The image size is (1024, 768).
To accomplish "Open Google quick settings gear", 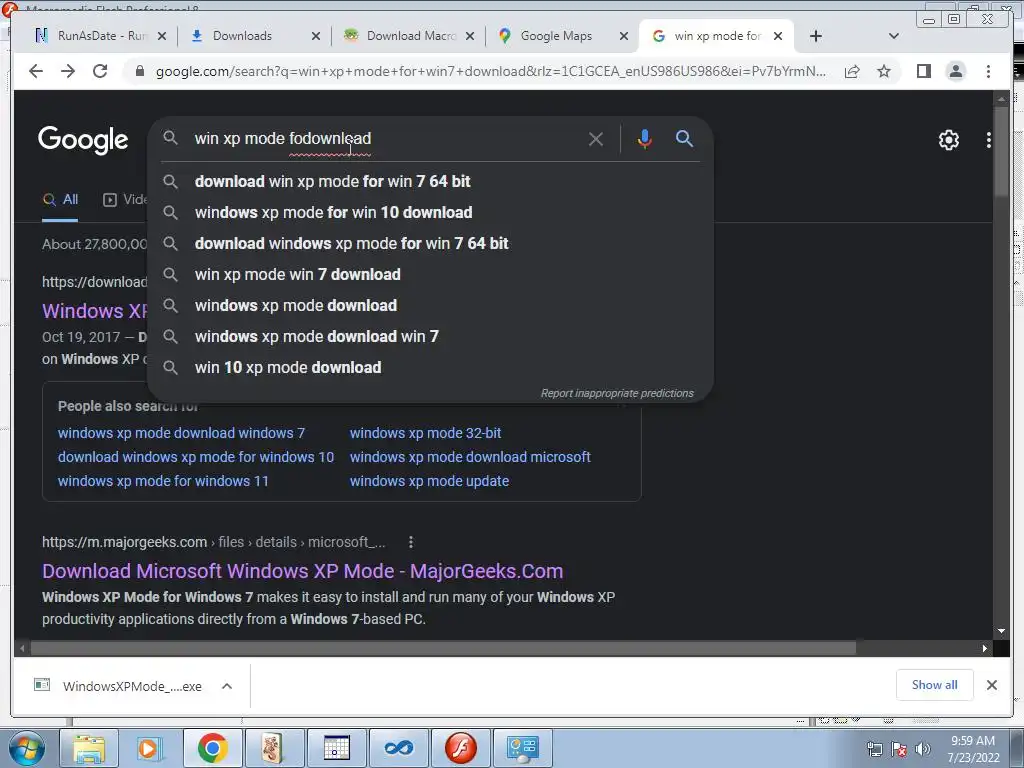I will (x=948, y=139).
